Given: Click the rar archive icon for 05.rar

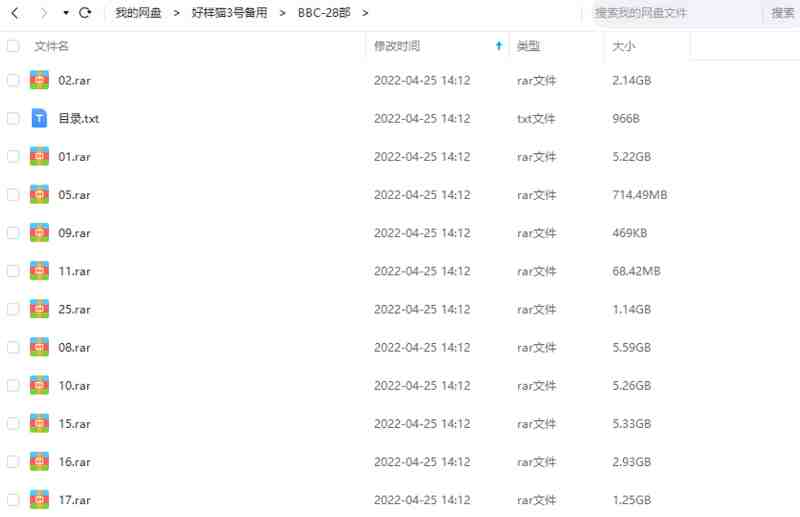Looking at the screenshot, I should [39, 194].
